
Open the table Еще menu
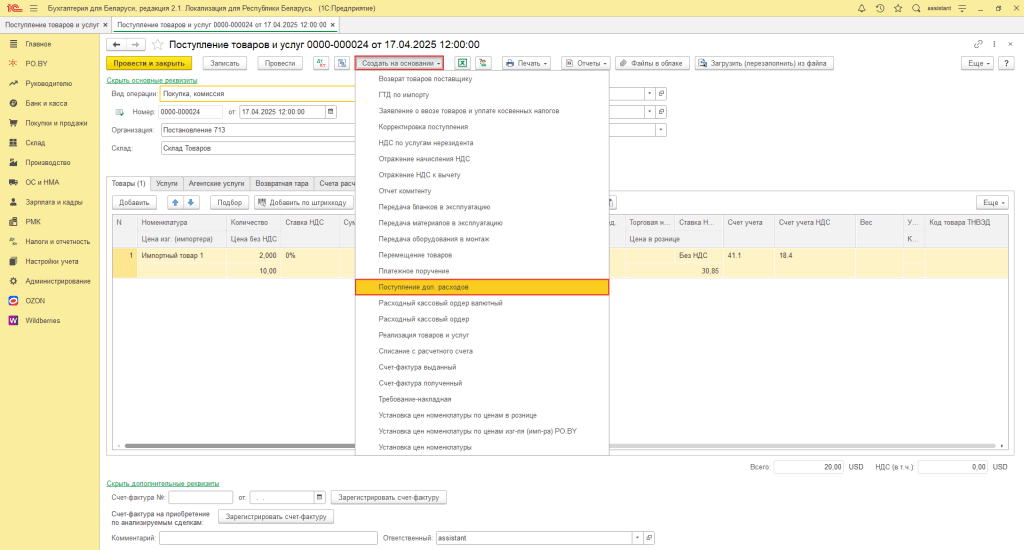pos(992,202)
